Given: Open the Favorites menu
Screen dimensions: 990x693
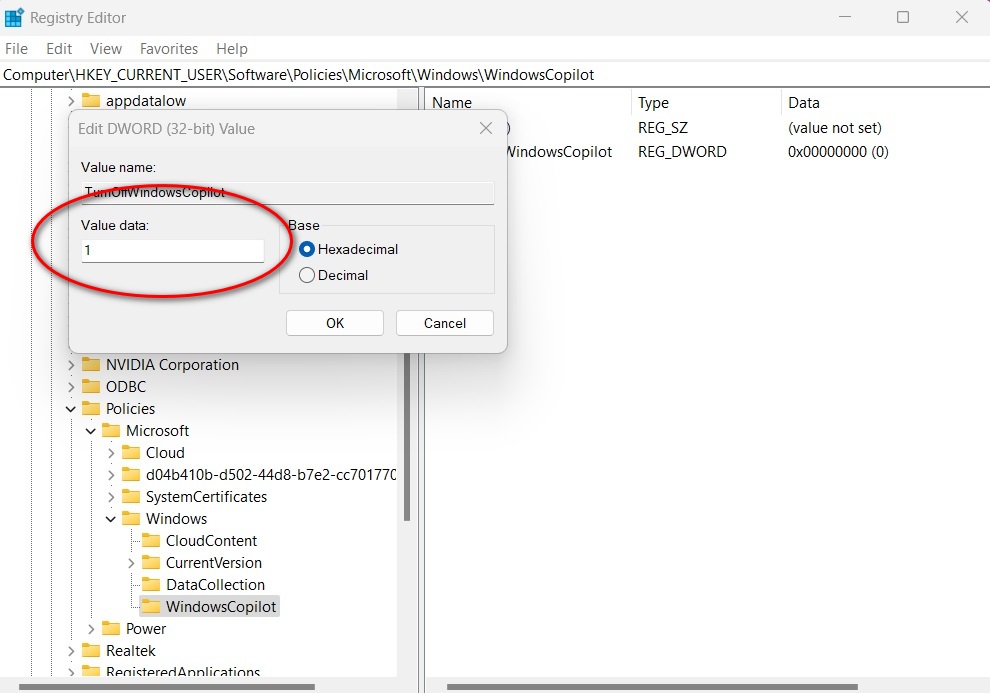Looking at the screenshot, I should 169,49.
